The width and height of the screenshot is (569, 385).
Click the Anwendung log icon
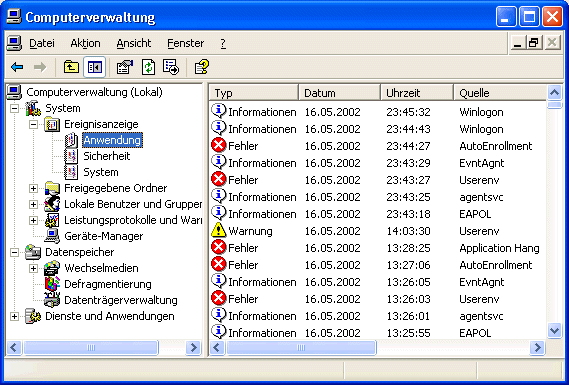click(x=71, y=140)
